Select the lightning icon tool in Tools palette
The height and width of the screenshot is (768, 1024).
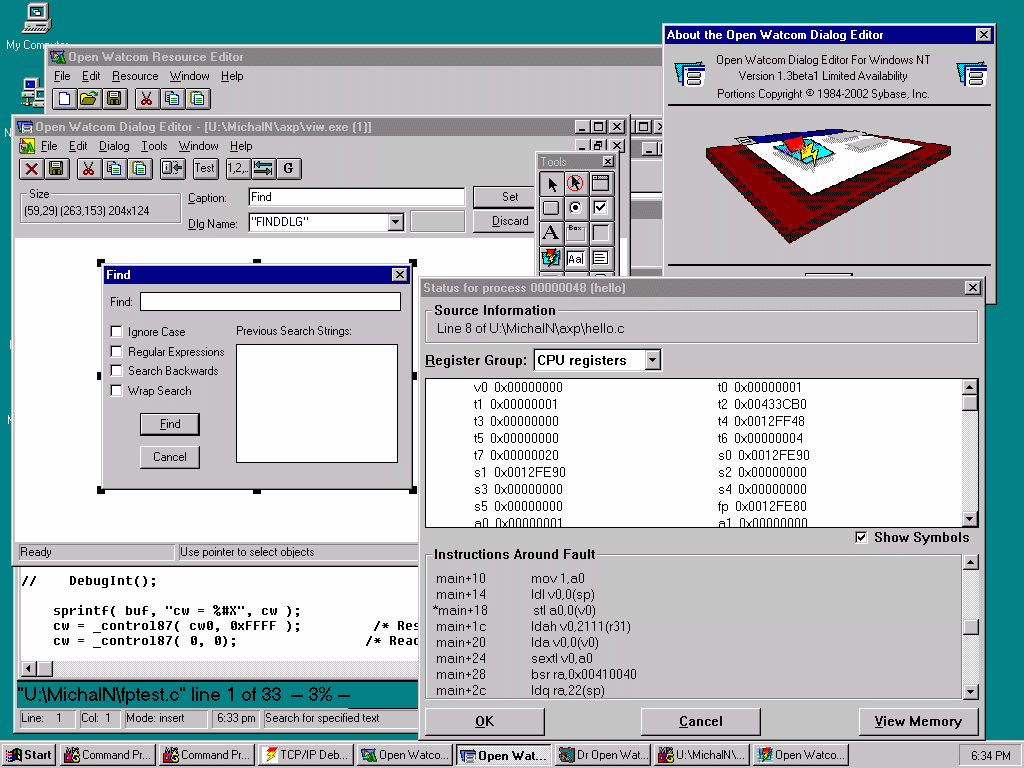coord(551,258)
